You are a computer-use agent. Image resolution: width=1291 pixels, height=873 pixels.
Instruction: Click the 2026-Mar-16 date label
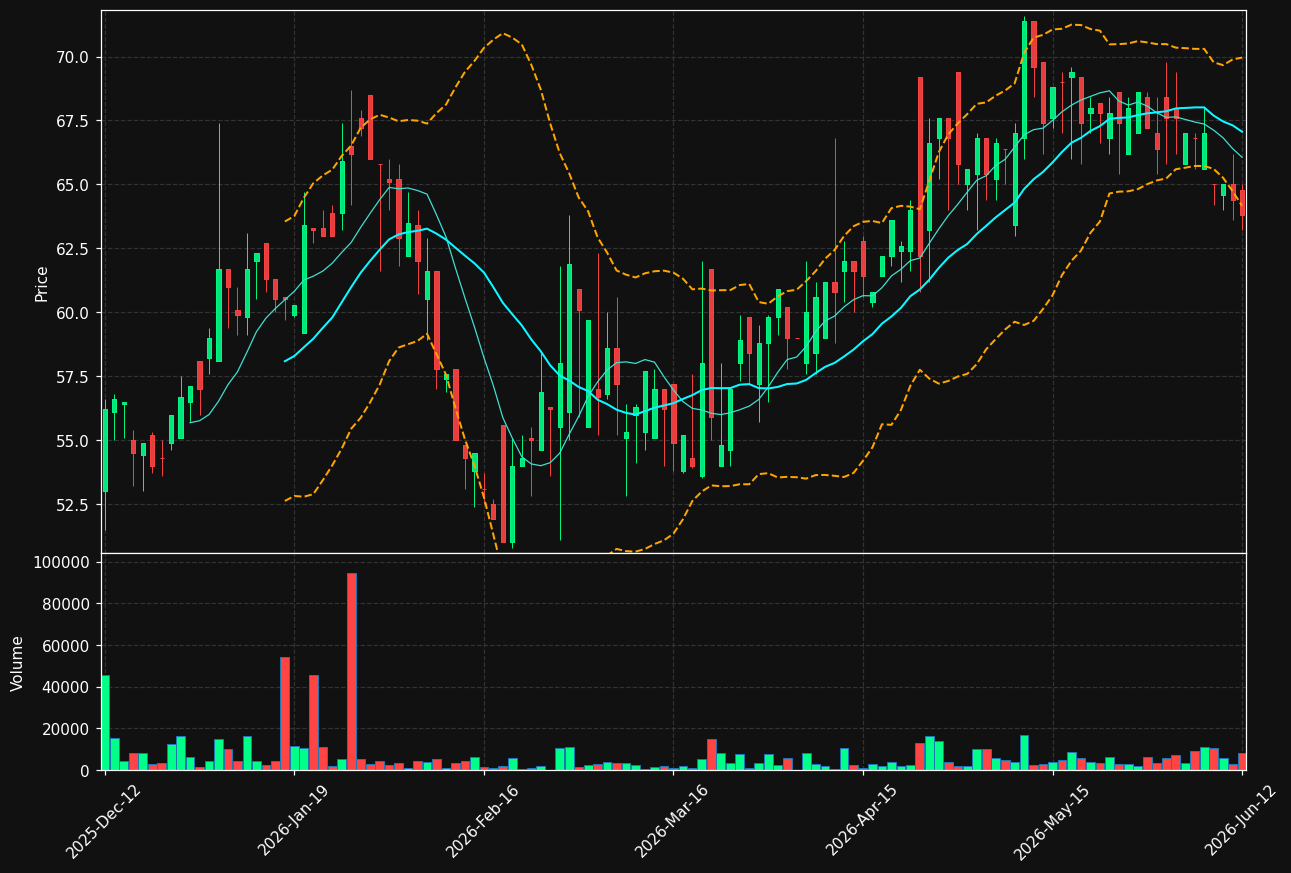point(673,820)
